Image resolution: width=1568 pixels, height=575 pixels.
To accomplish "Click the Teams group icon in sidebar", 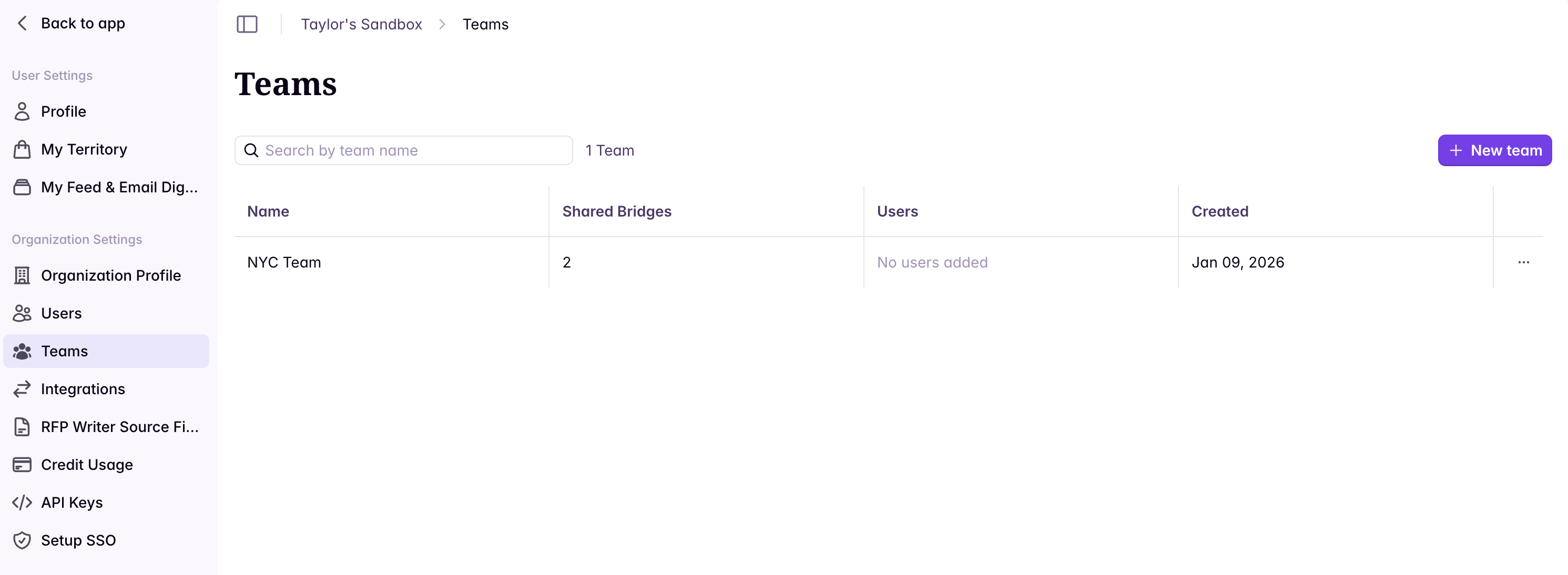I will coord(23,351).
